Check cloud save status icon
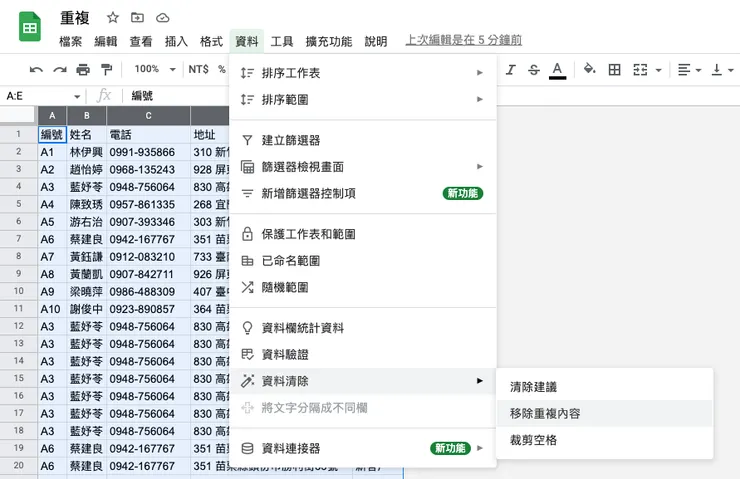 [163, 18]
